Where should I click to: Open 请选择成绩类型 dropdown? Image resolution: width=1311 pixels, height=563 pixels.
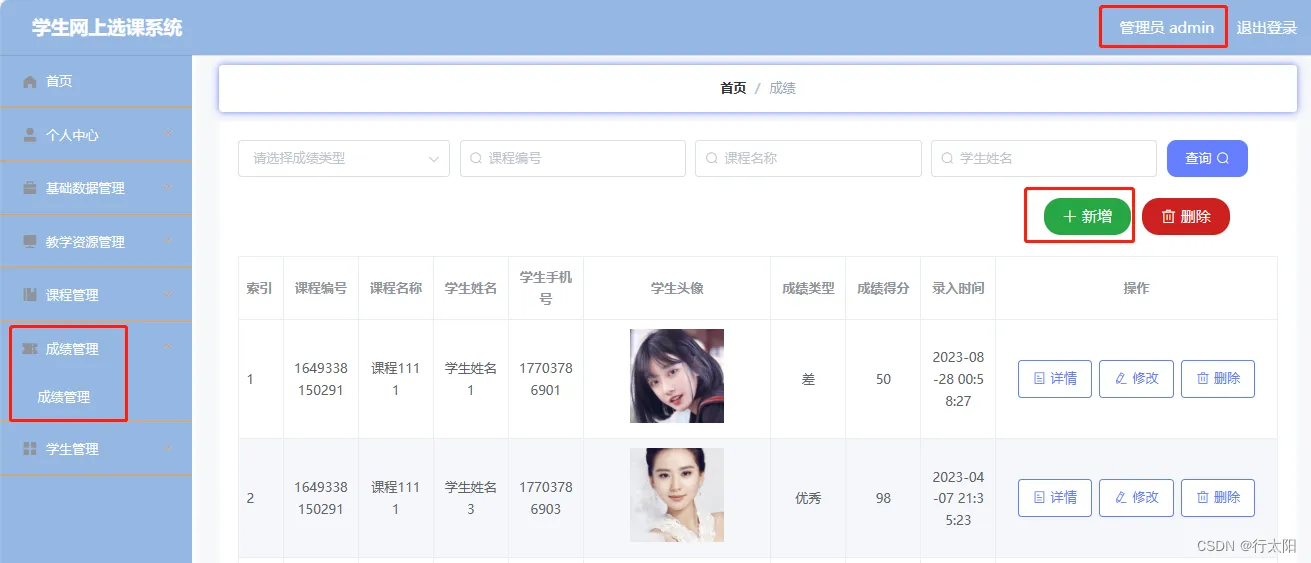click(344, 158)
